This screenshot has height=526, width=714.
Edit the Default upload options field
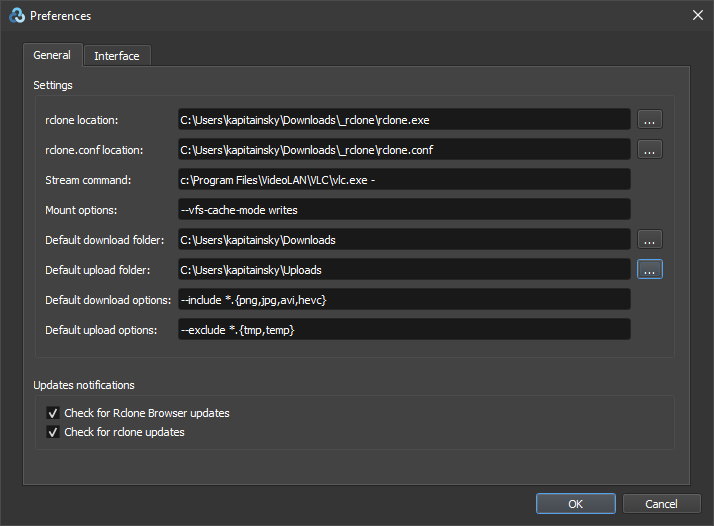point(404,330)
